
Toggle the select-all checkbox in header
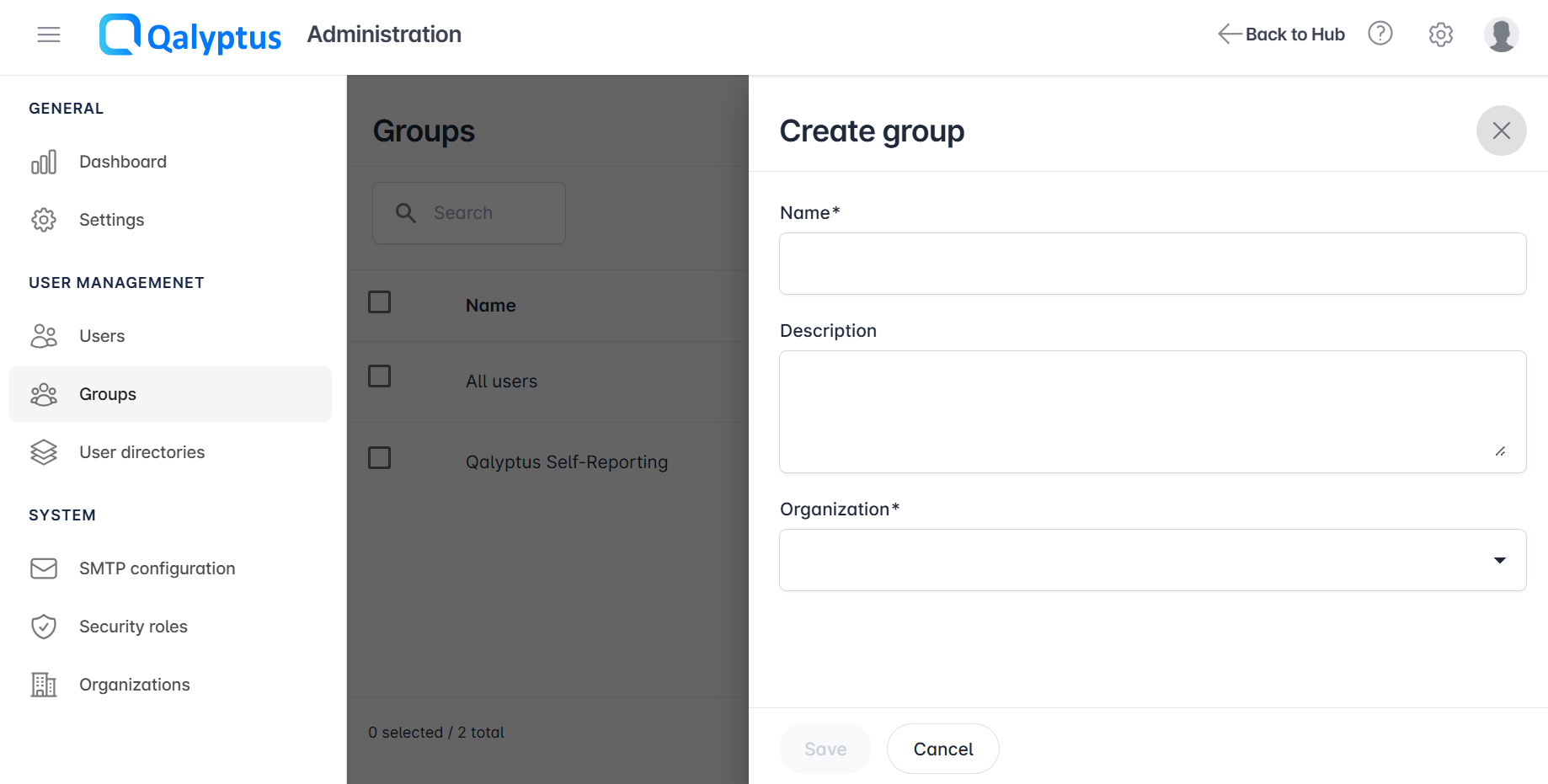379,301
